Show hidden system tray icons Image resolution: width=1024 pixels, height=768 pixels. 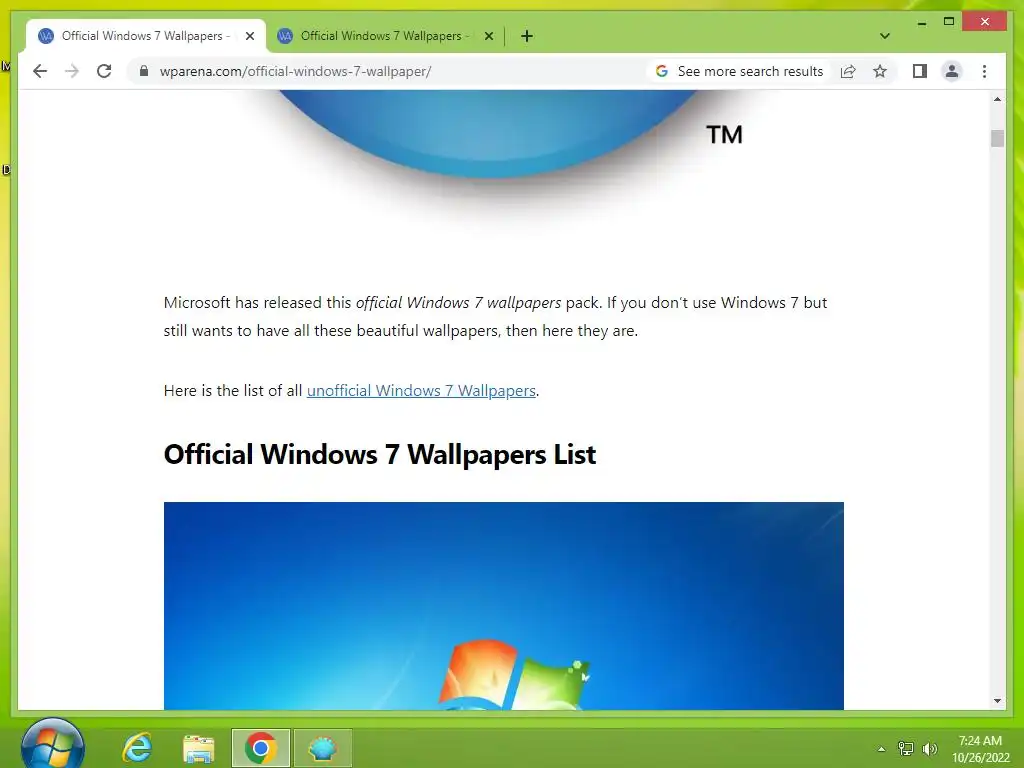pyautogui.click(x=882, y=749)
